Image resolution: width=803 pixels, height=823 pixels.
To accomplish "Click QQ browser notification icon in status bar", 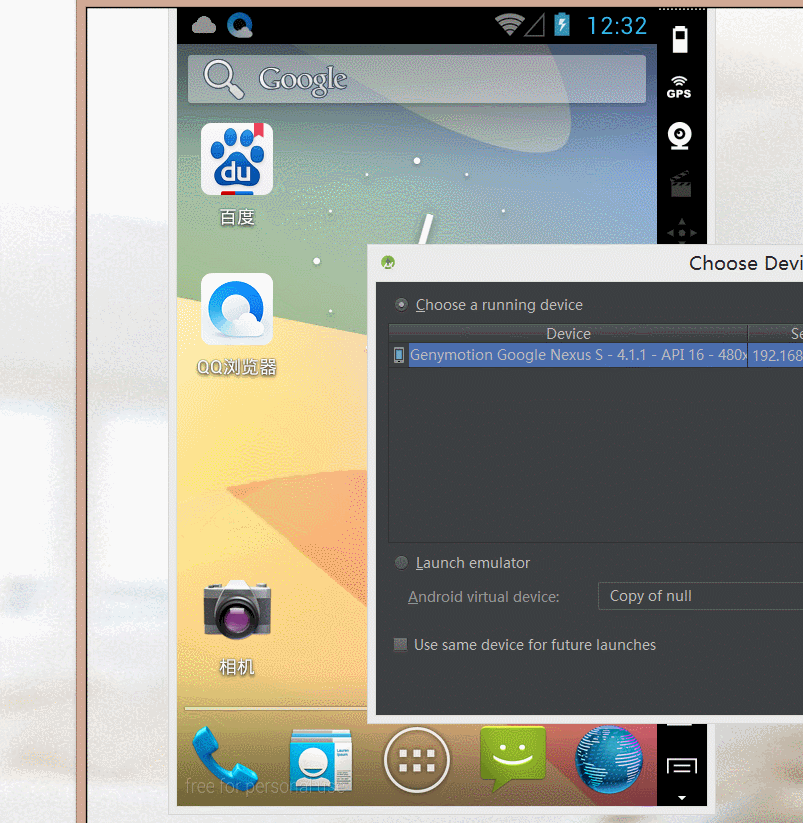I will [x=240, y=25].
